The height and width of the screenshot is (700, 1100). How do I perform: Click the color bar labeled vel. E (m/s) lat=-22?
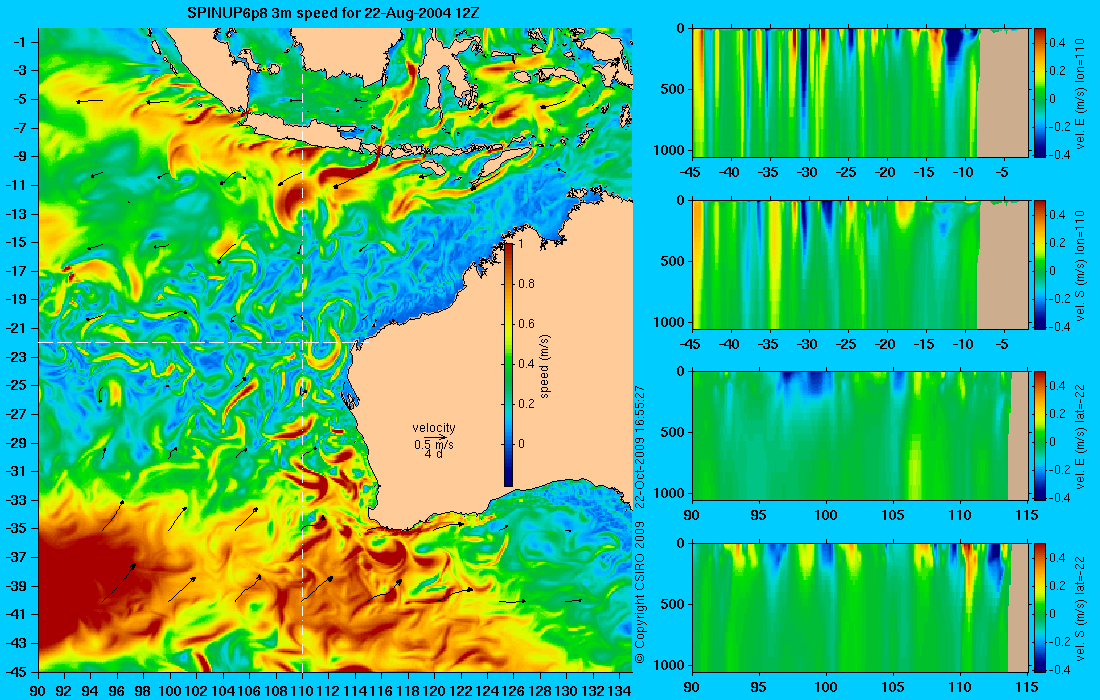click(x=1039, y=436)
